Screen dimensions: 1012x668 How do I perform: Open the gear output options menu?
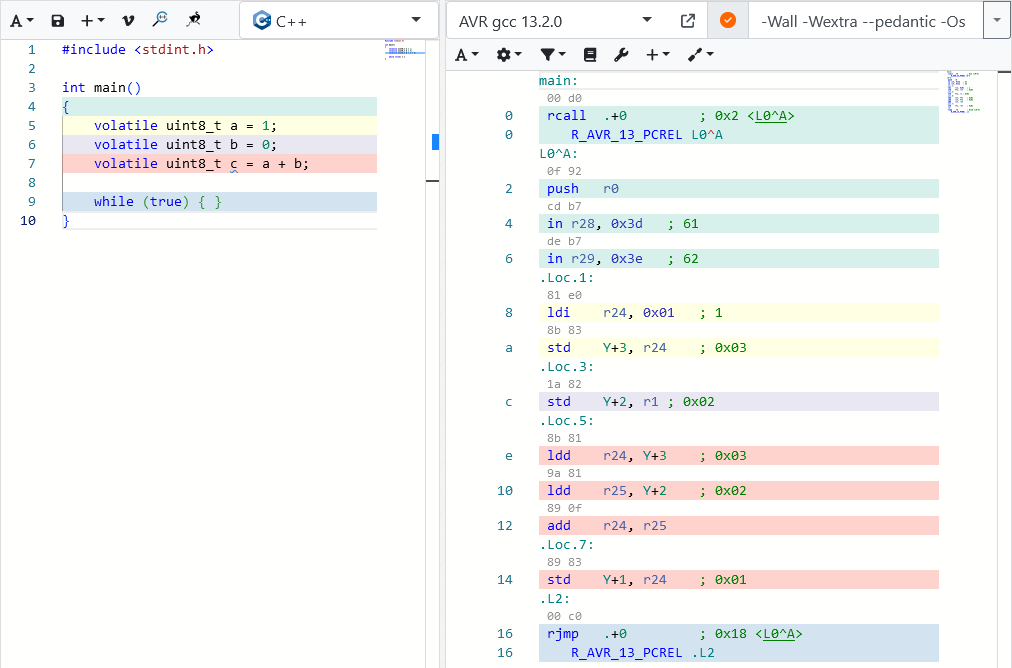tap(509, 55)
